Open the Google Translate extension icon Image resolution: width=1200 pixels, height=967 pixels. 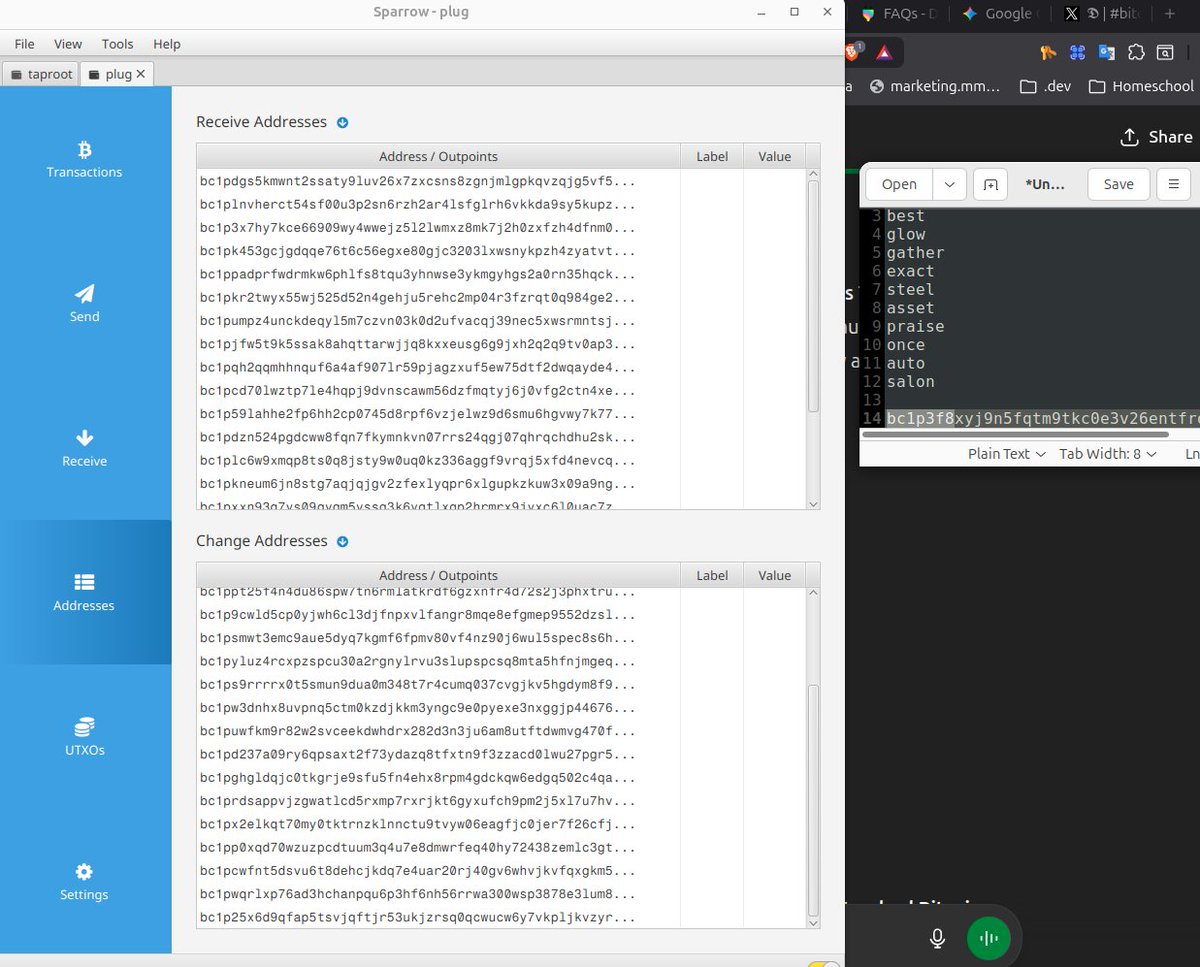pyautogui.click(x=1106, y=53)
